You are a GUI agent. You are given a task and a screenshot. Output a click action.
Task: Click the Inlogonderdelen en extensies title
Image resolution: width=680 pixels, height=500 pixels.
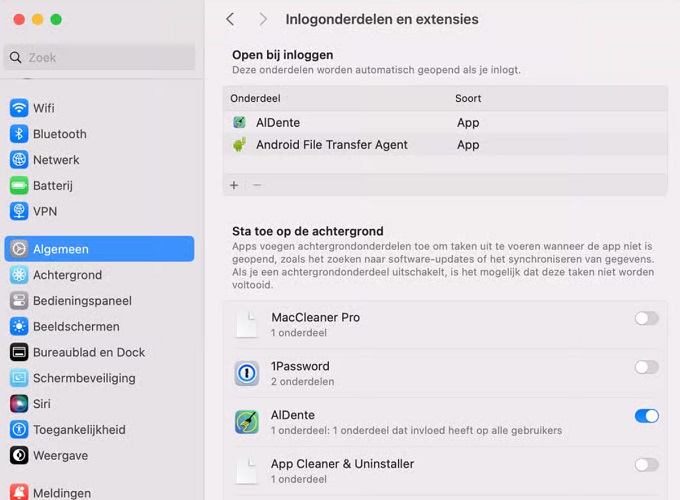tap(382, 19)
